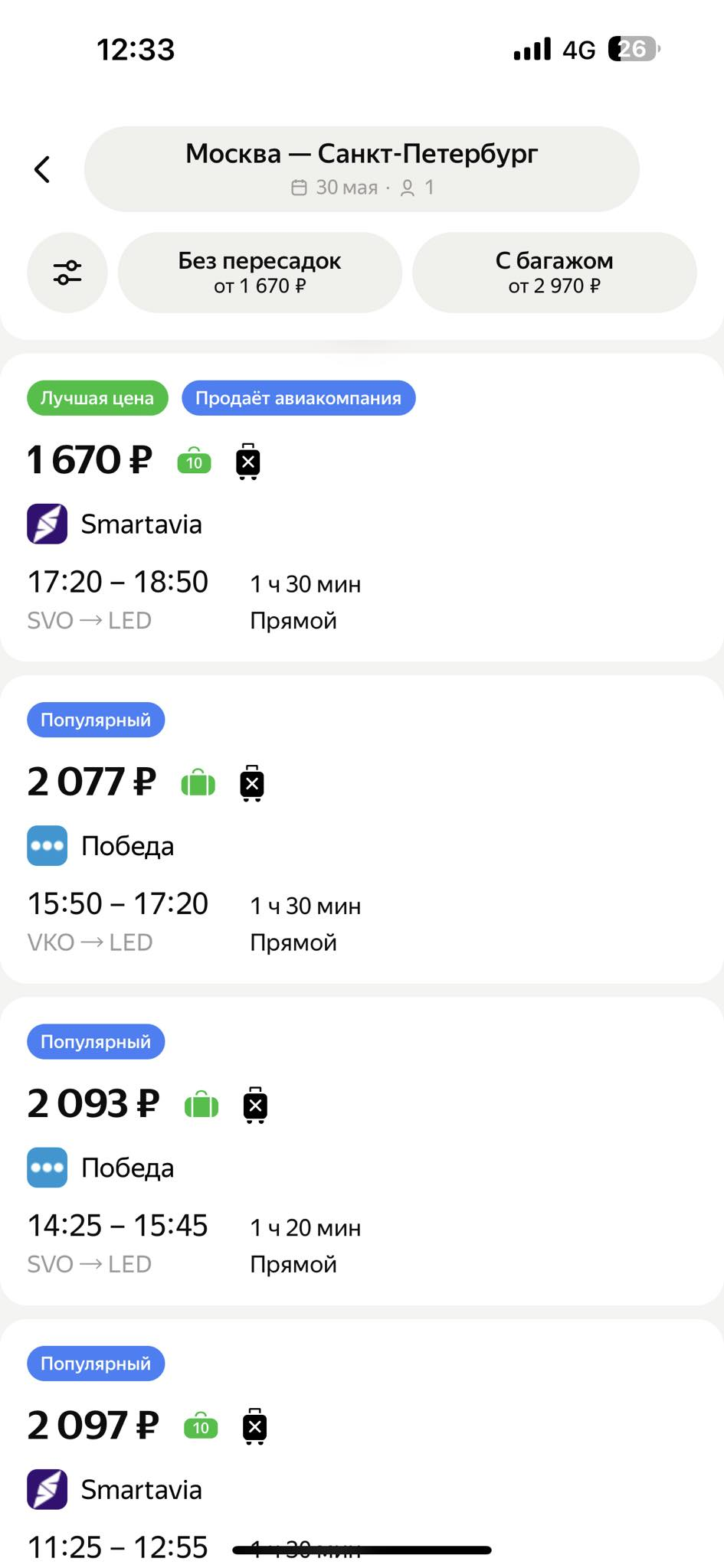Tap the back arrow icon

pyautogui.click(x=43, y=169)
